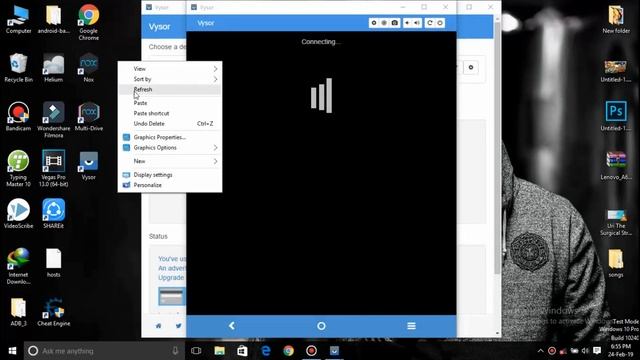This screenshot has width=640, height=360.
Task: Click the vertical scrollbar of background Vysor window
Action: click(497, 147)
